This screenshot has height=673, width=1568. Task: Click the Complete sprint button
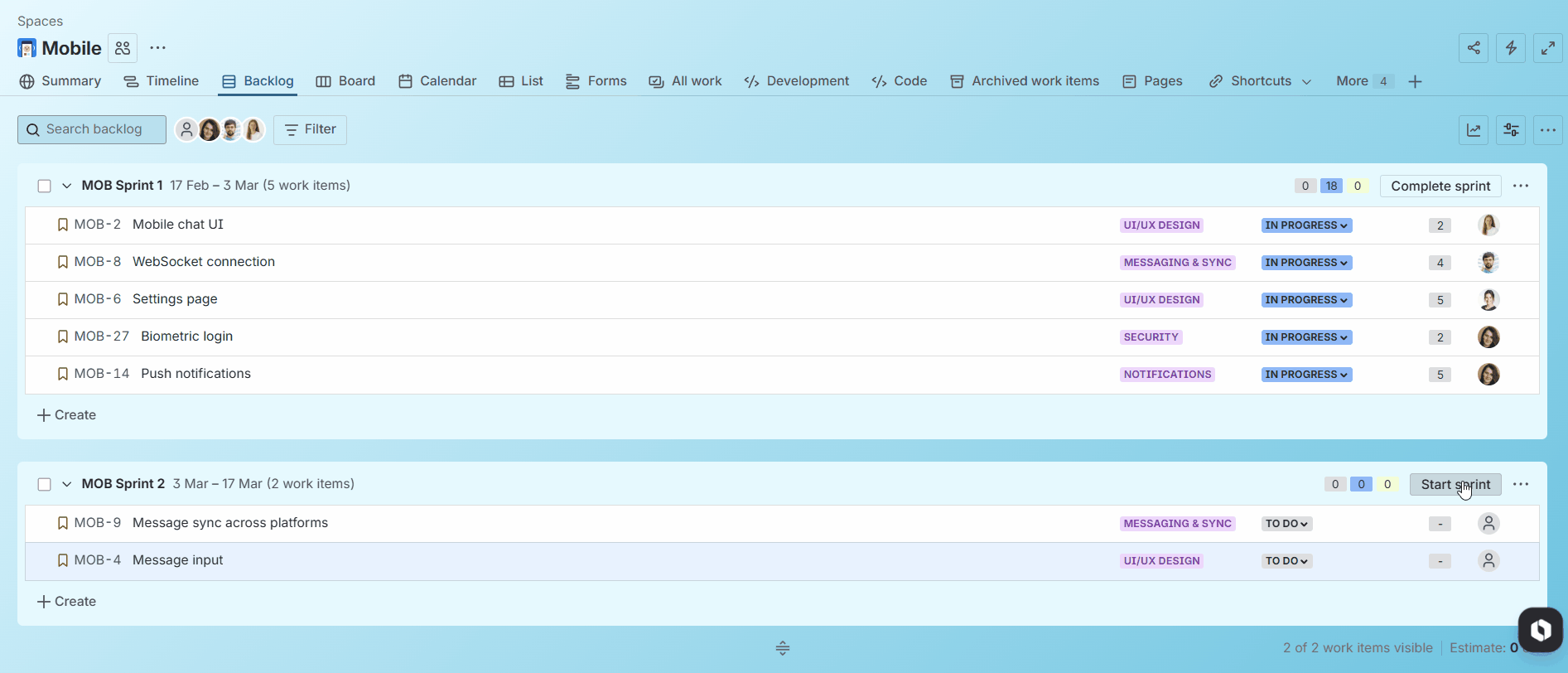tap(1440, 186)
